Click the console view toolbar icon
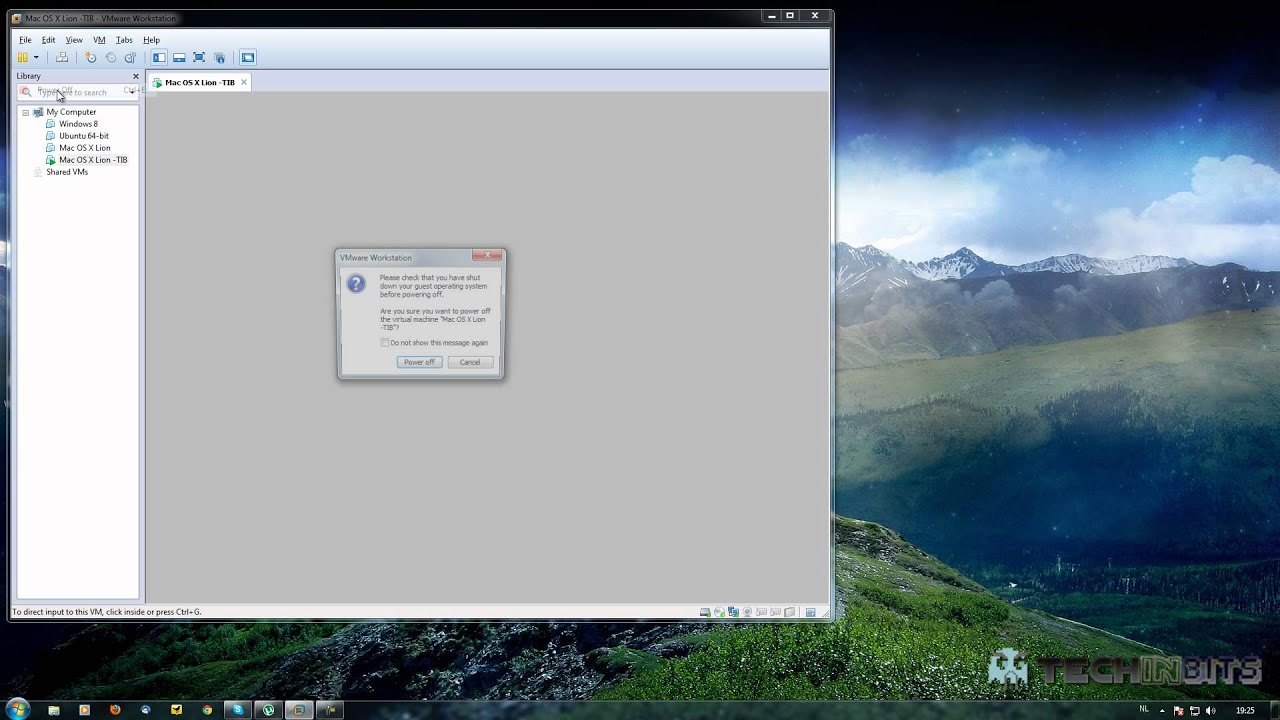The width and height of the screenshot is (1280, 720). pyautogui.click(x=248, y=58)
